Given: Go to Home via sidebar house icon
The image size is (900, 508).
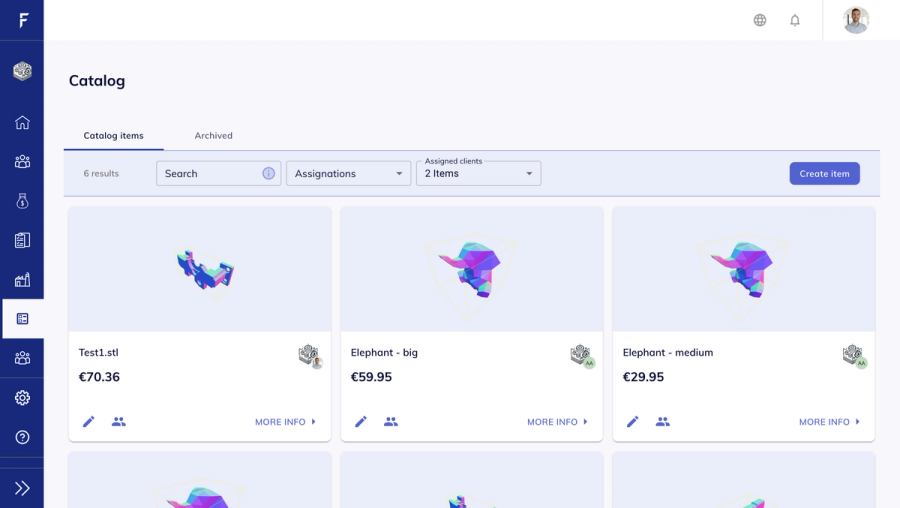Looking at the screenshot, I should click(22, 122).
